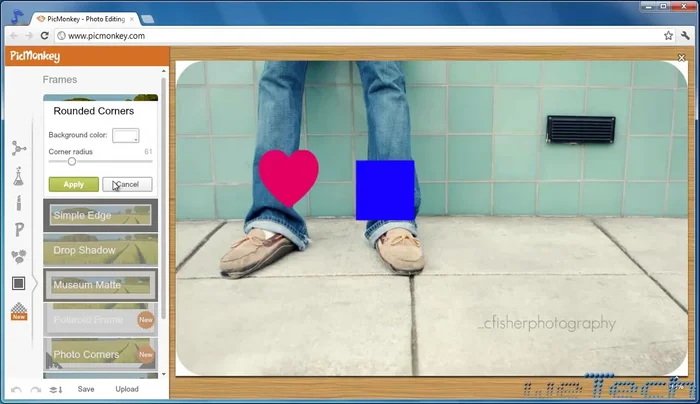
Task: Click the browser address bar
Action: (x=350, y=35)
